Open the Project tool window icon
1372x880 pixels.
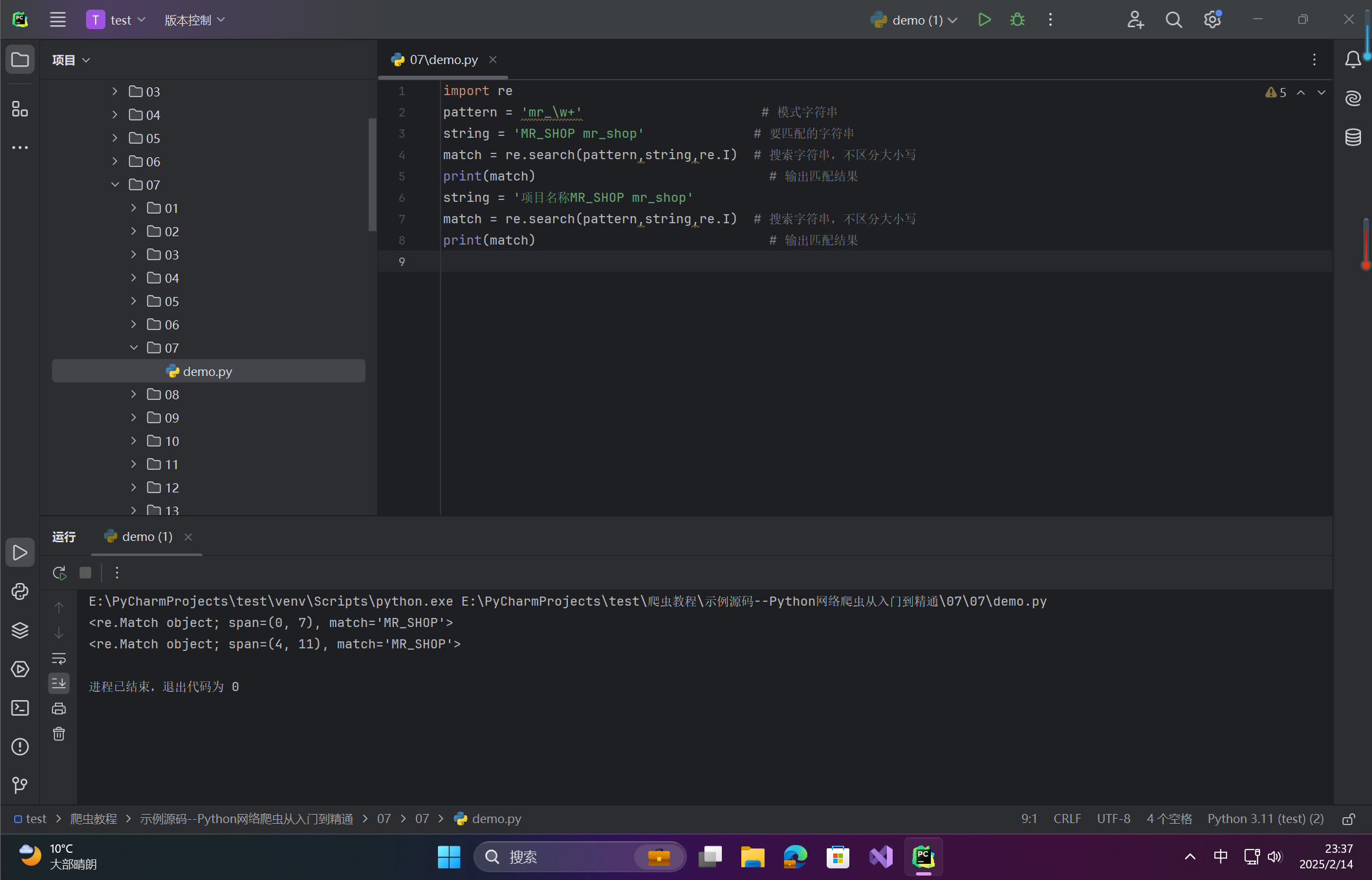point(20,60)
